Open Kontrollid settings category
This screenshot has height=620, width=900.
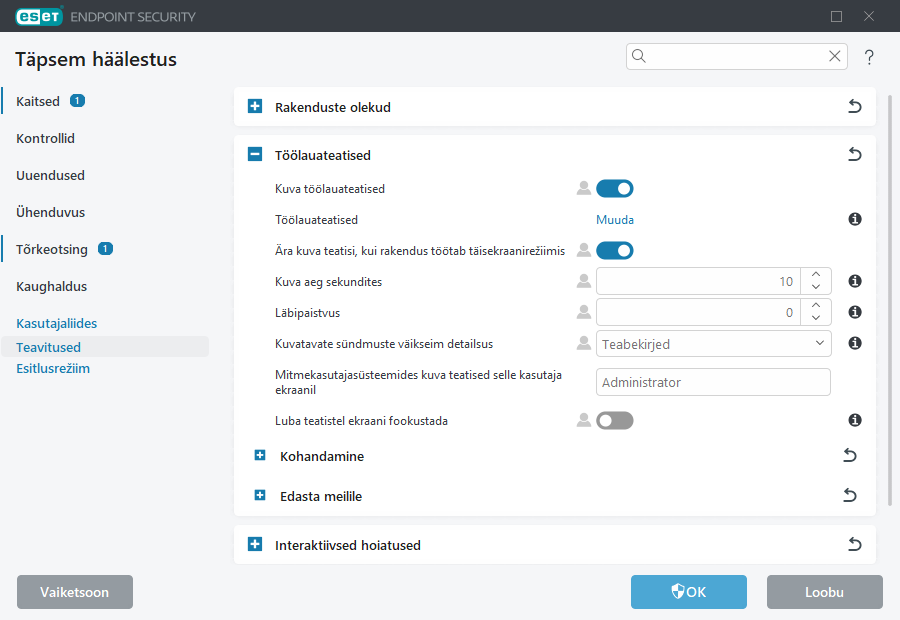pyautogui.click(x=45, y=138)
